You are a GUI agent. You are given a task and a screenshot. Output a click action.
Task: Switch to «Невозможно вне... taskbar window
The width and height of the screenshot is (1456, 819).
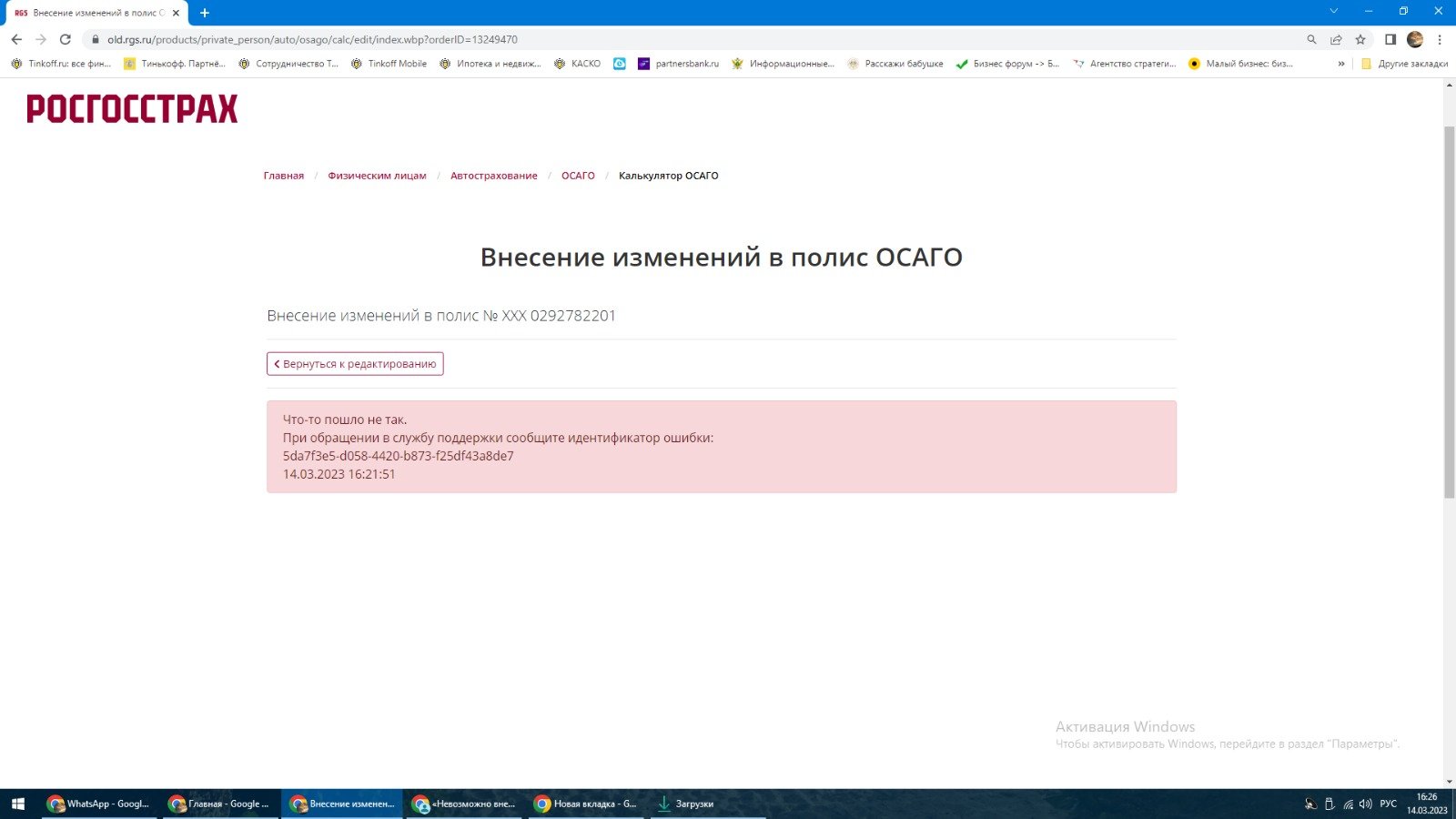[x=464, y=804]
